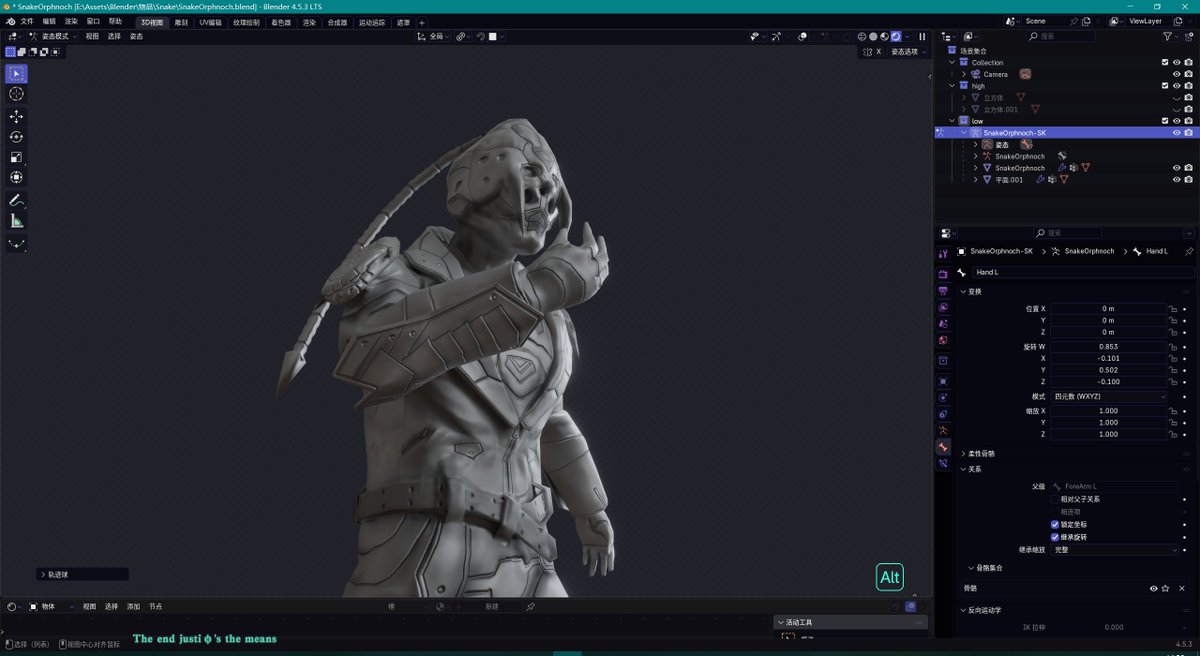This screenshot has height=656, width=1200.
Task: Click the 旋转 W value field 0.853
Action: point(1108,346)
